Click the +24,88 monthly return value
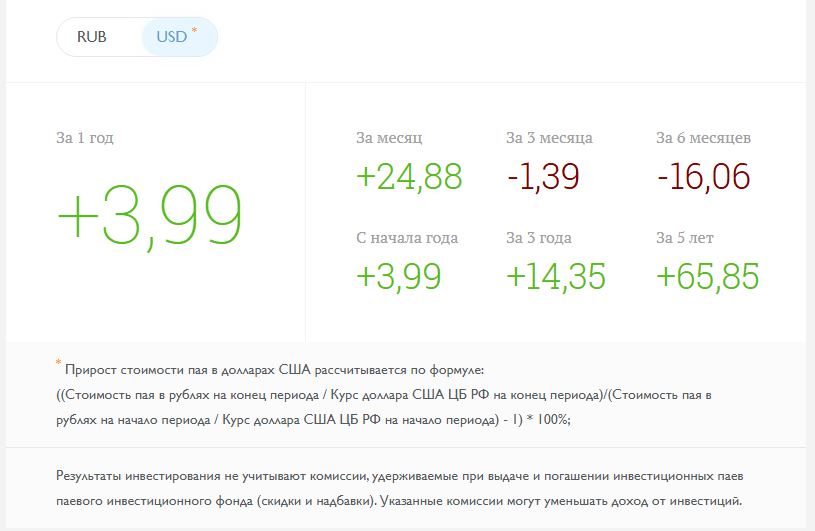 point(409,176)
